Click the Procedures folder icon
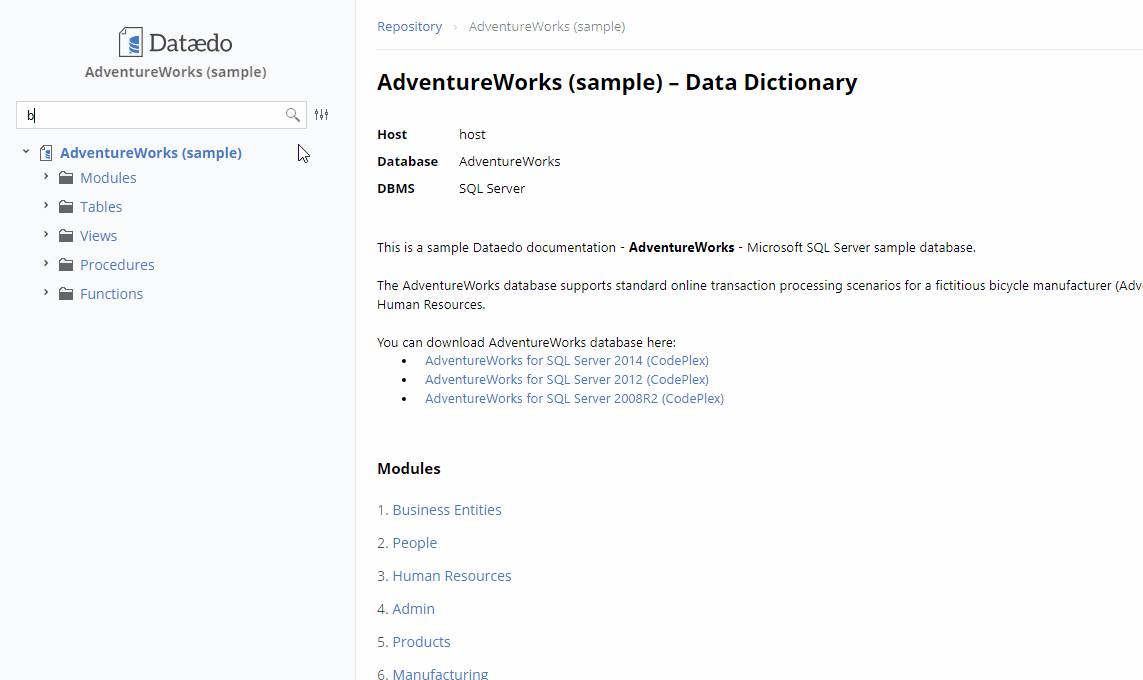This screenshot has width=1143, height=680. (66, 265)
